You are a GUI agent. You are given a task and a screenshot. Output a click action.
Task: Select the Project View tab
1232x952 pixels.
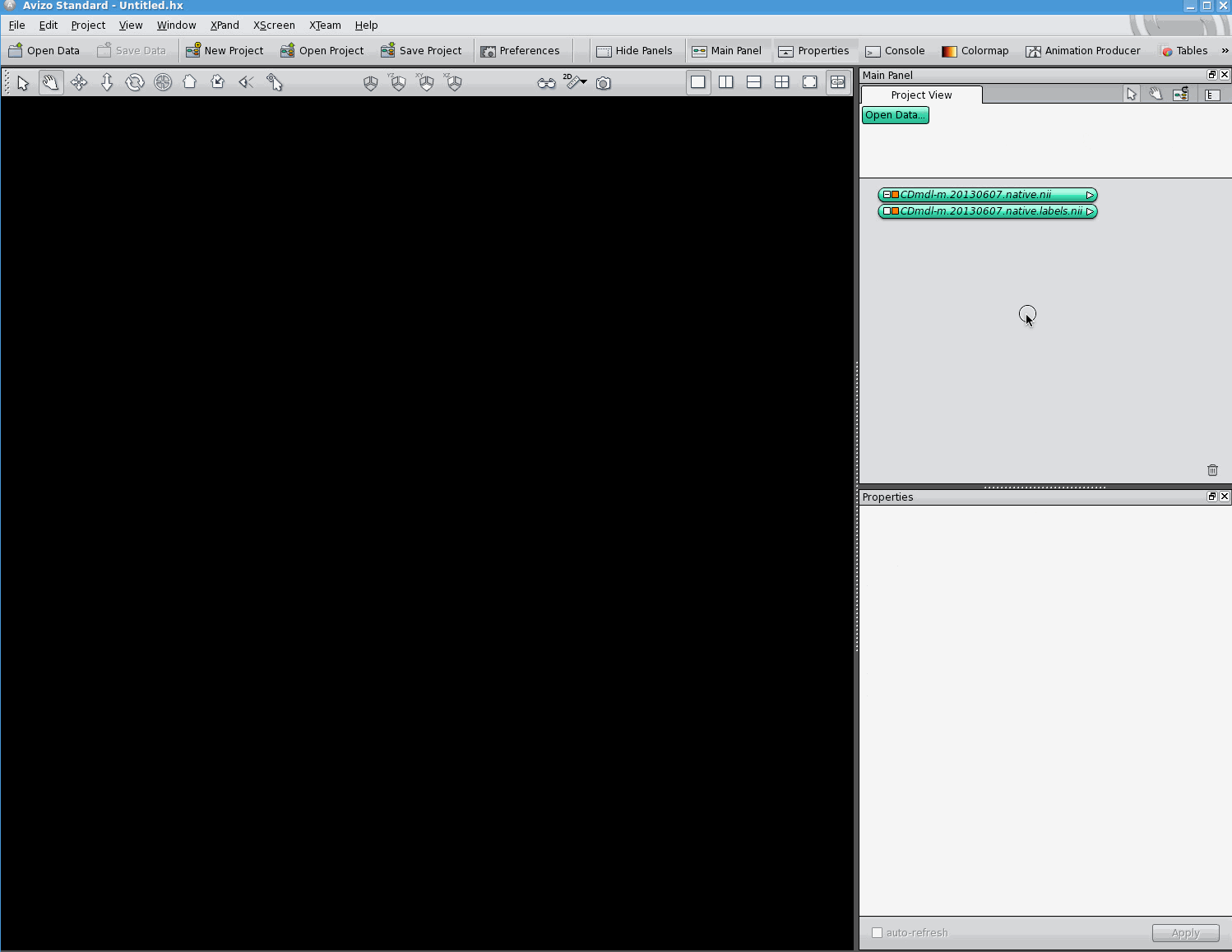[x=921, y=95]
